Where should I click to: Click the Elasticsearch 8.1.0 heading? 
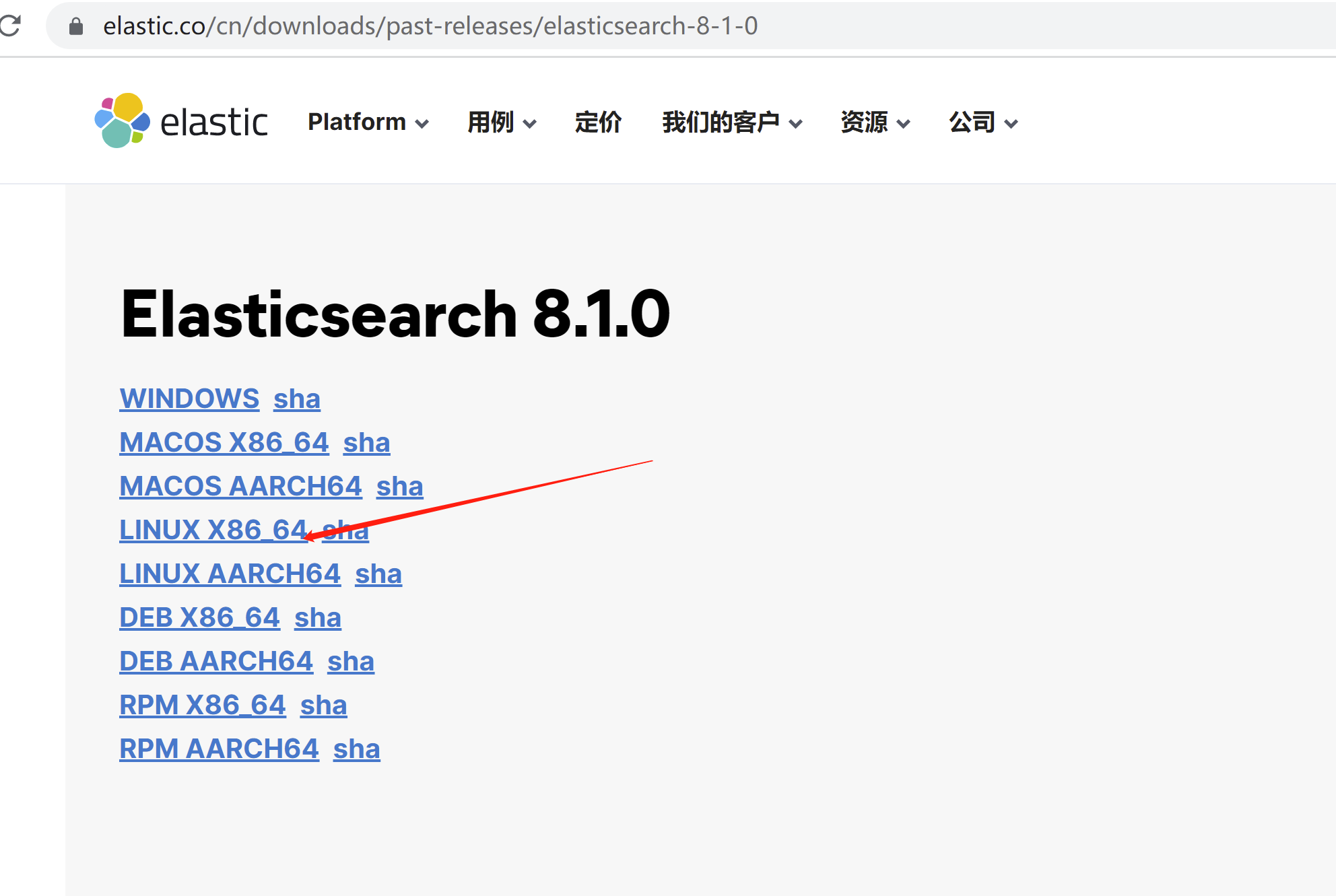[x=395, y=313]
